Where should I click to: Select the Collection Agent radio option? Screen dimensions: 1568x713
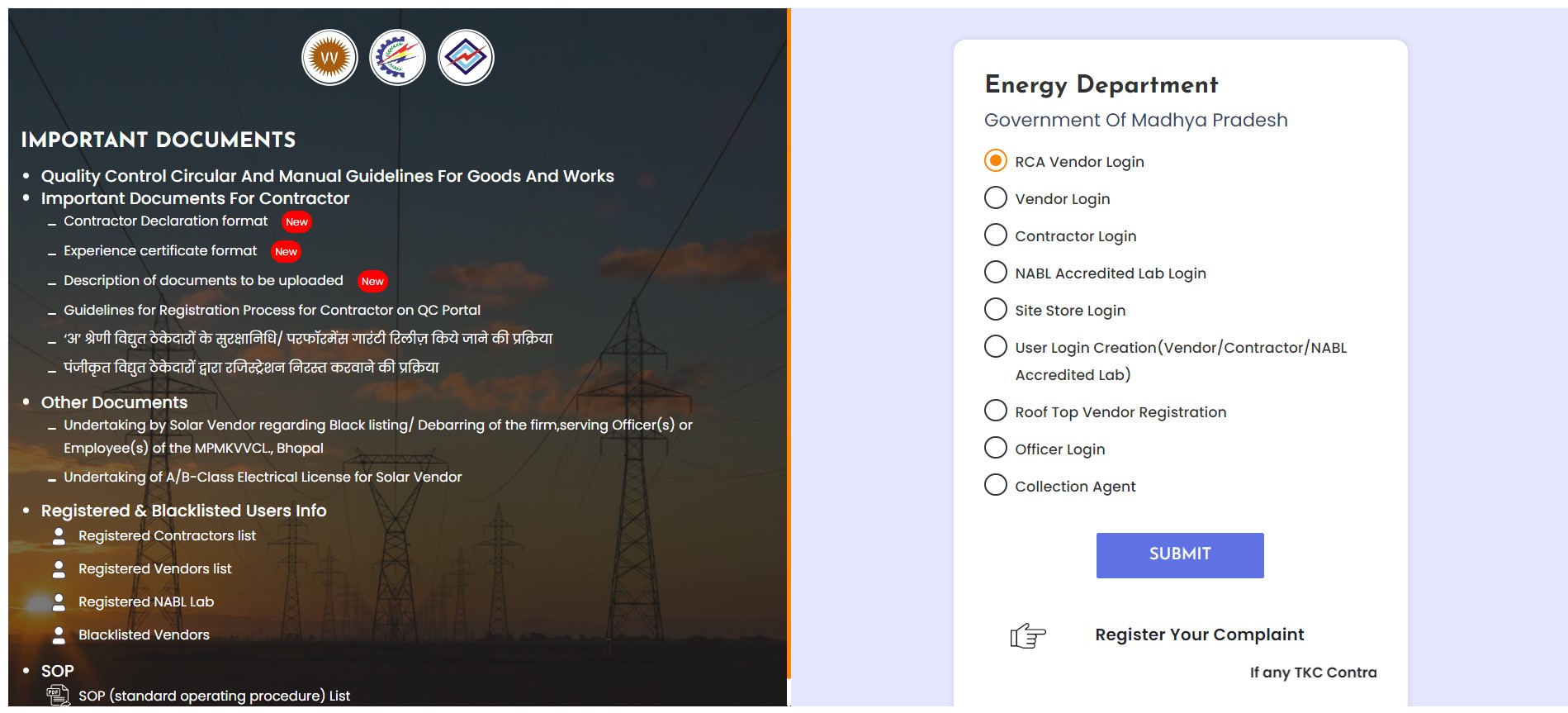[x=996, y=486]
